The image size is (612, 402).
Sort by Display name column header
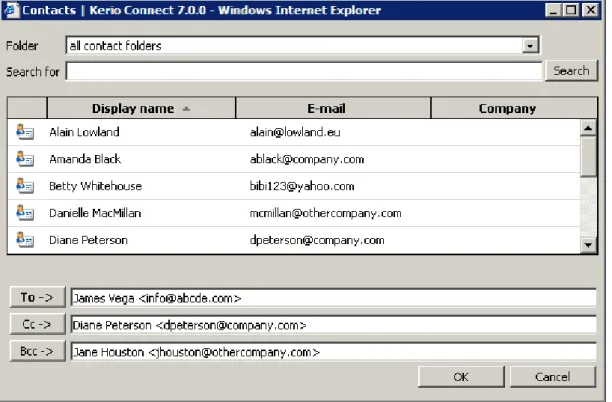(x=141, y=108)
